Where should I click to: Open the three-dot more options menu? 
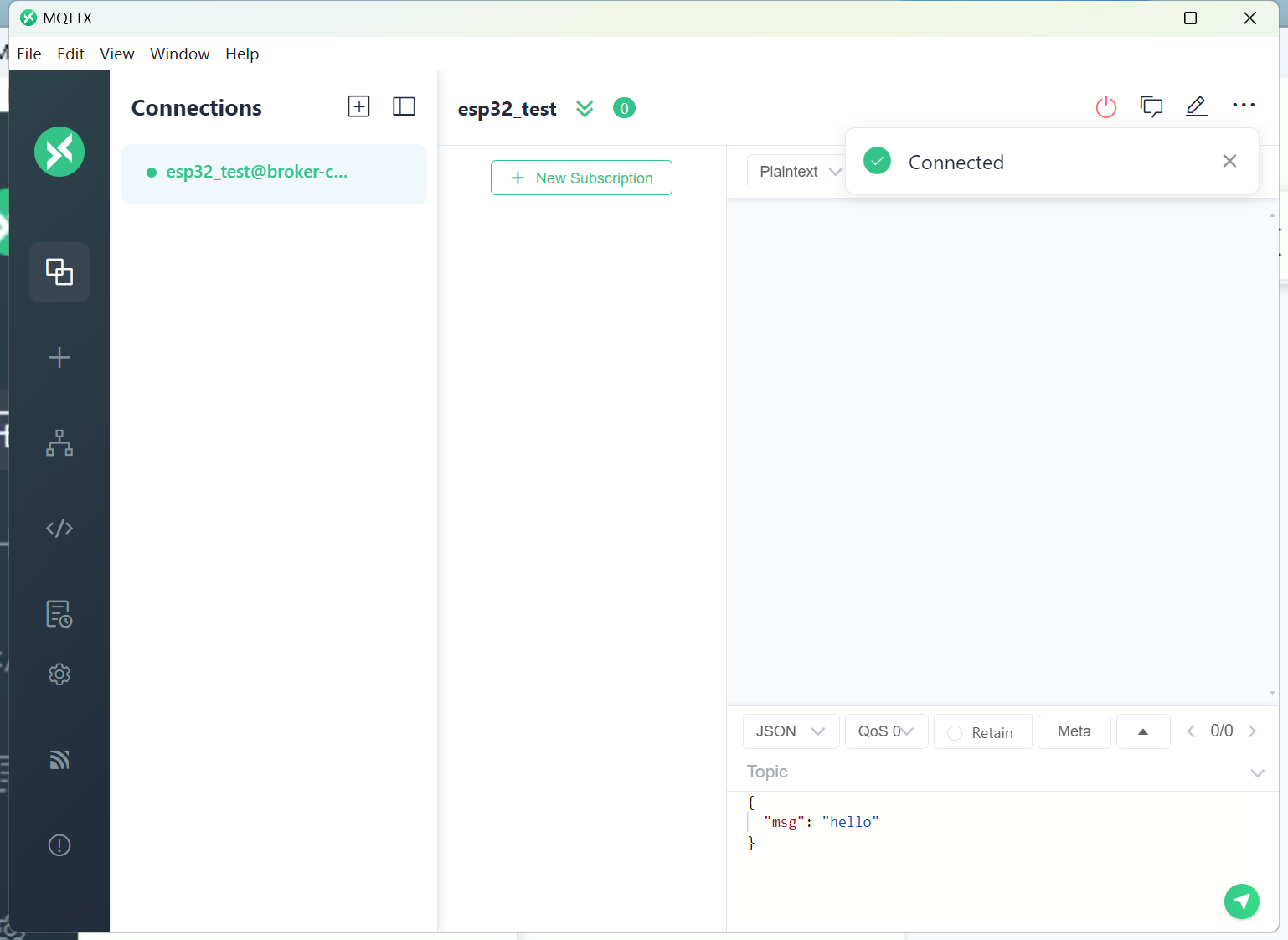click(1244, 106)
